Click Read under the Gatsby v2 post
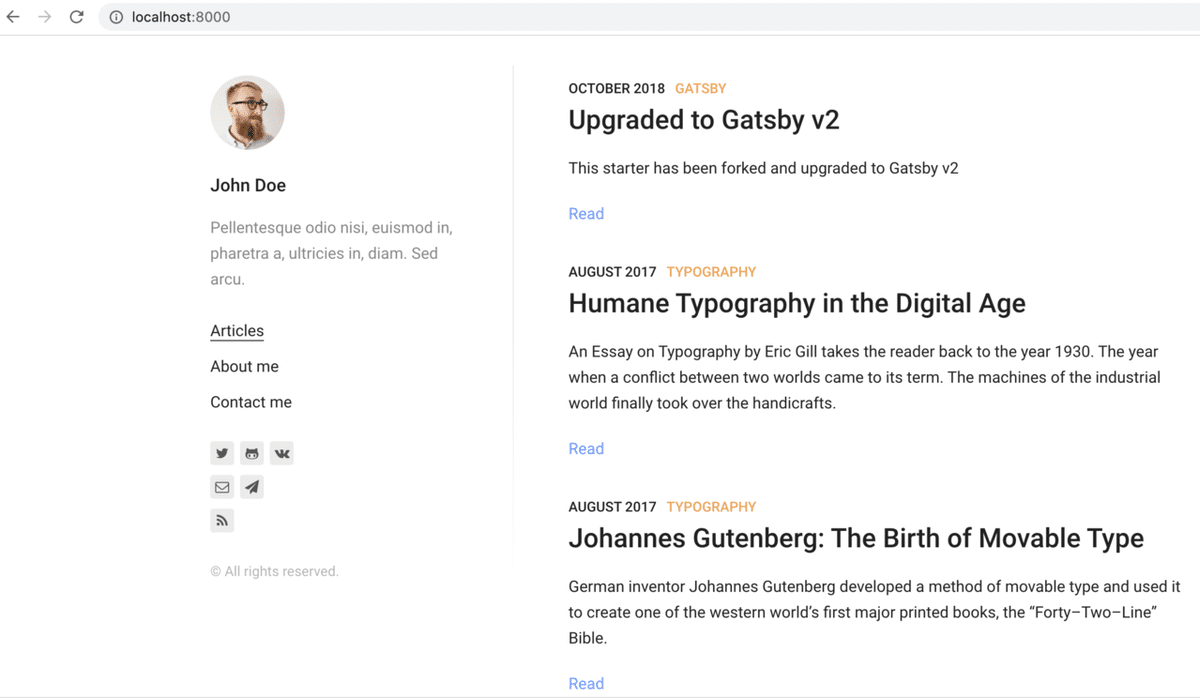Image resolution: width=1200 pixels, height=698 pixels. (586, 214)
